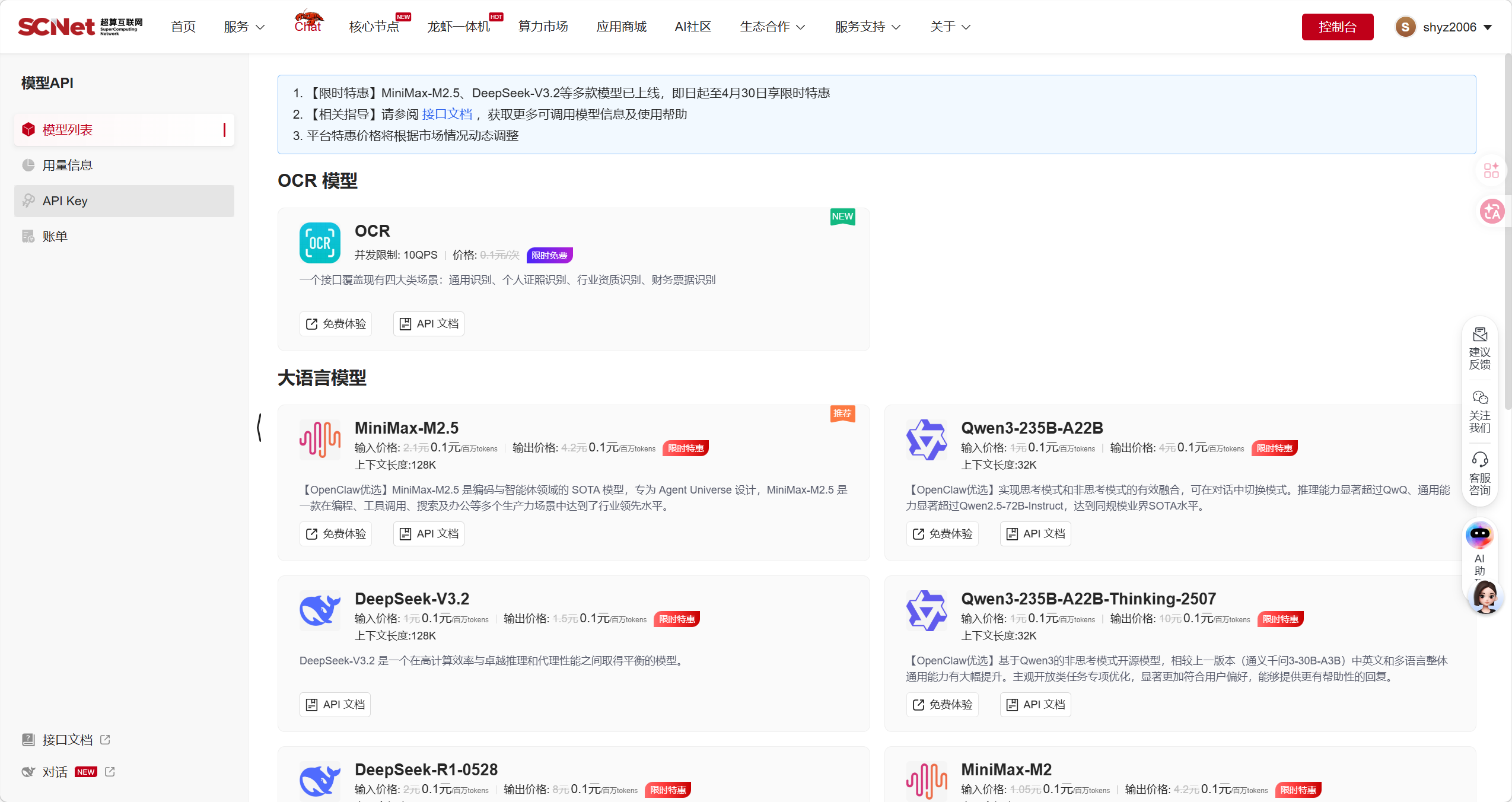Click the DeepSeek-V3.2 whale icon
The width and height of the screenshot is (1512, 802).
click(320, 610)
